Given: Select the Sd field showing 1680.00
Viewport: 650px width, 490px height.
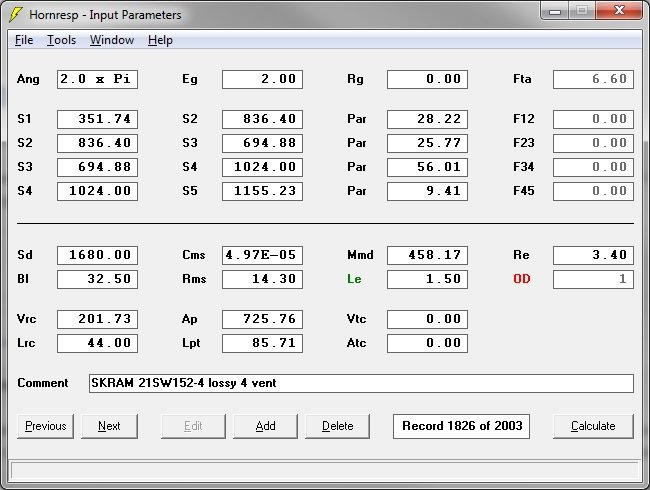Looking at the screenshot, I should [97, 255].
